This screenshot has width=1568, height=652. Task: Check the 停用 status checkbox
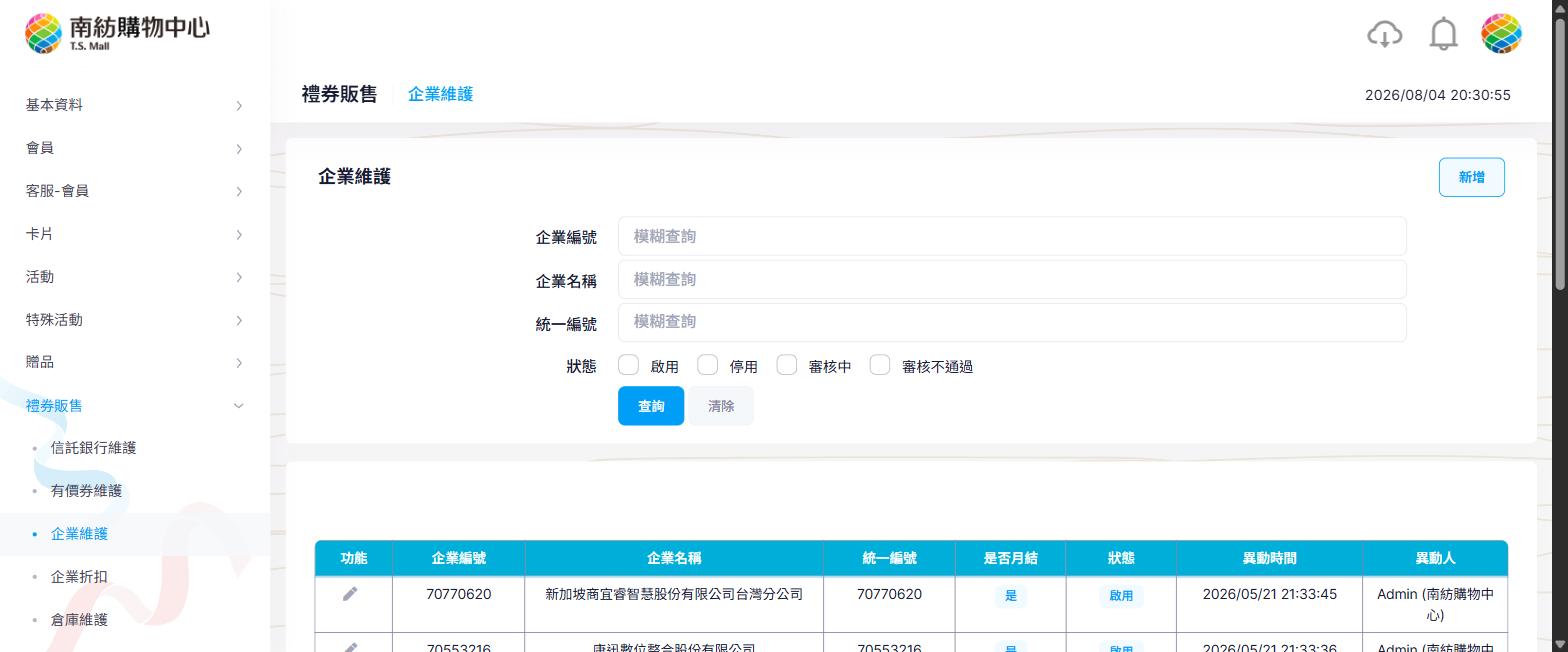tap(708, 365)
